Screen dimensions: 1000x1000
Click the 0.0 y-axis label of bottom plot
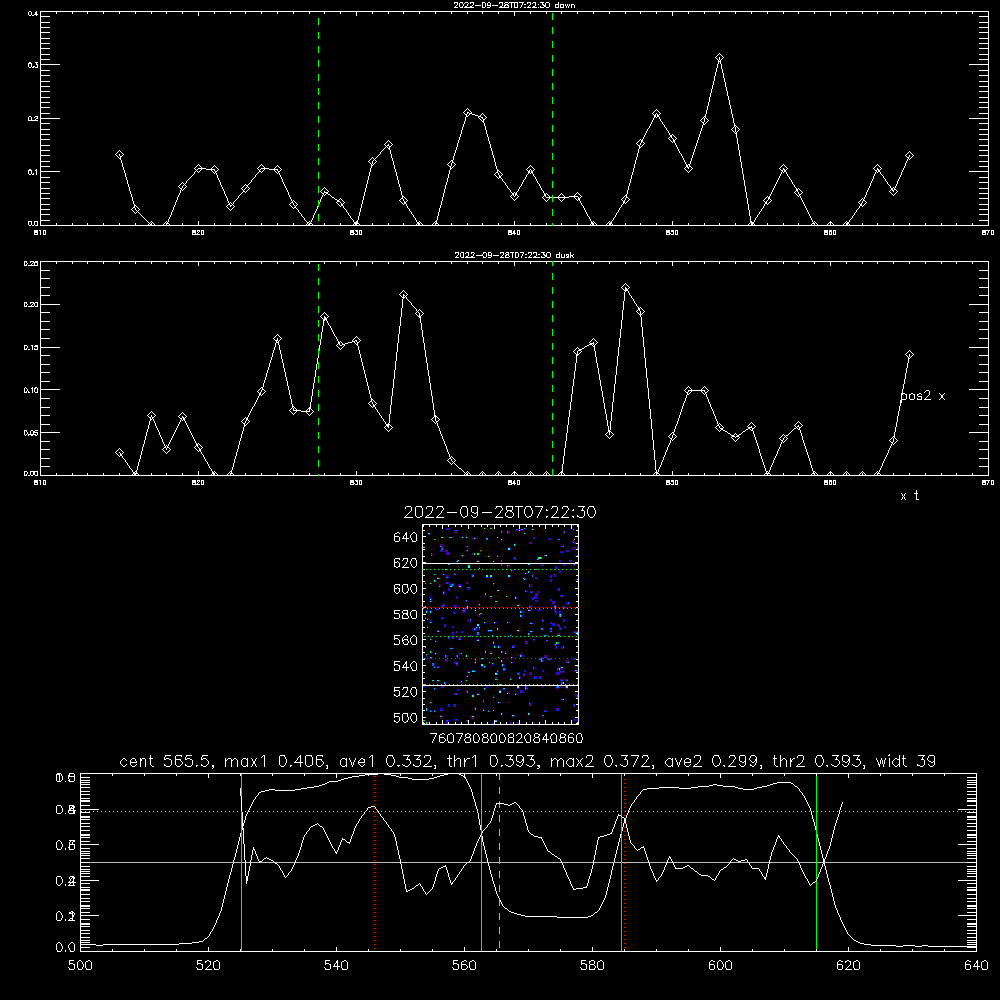click(x=66, y=947)
